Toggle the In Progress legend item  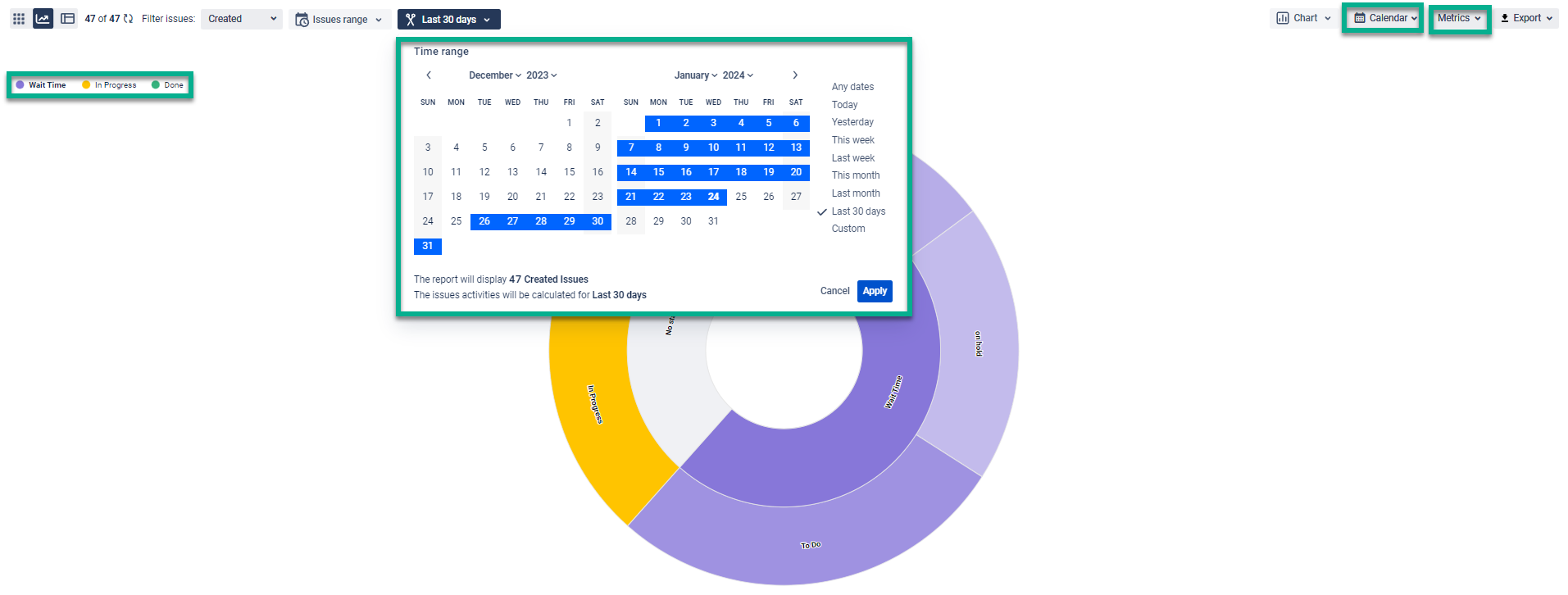point(109,85)
